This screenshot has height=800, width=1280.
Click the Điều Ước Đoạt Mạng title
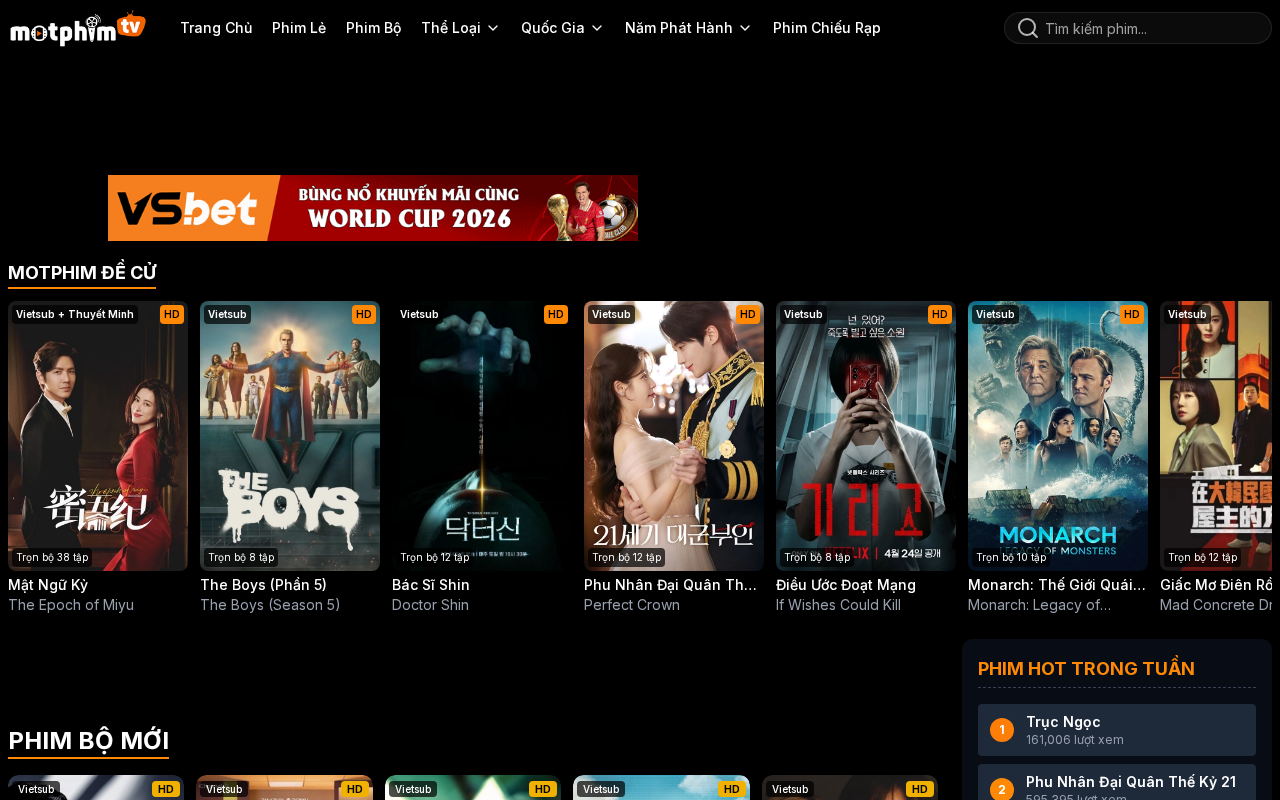click(x=846, y=585)
